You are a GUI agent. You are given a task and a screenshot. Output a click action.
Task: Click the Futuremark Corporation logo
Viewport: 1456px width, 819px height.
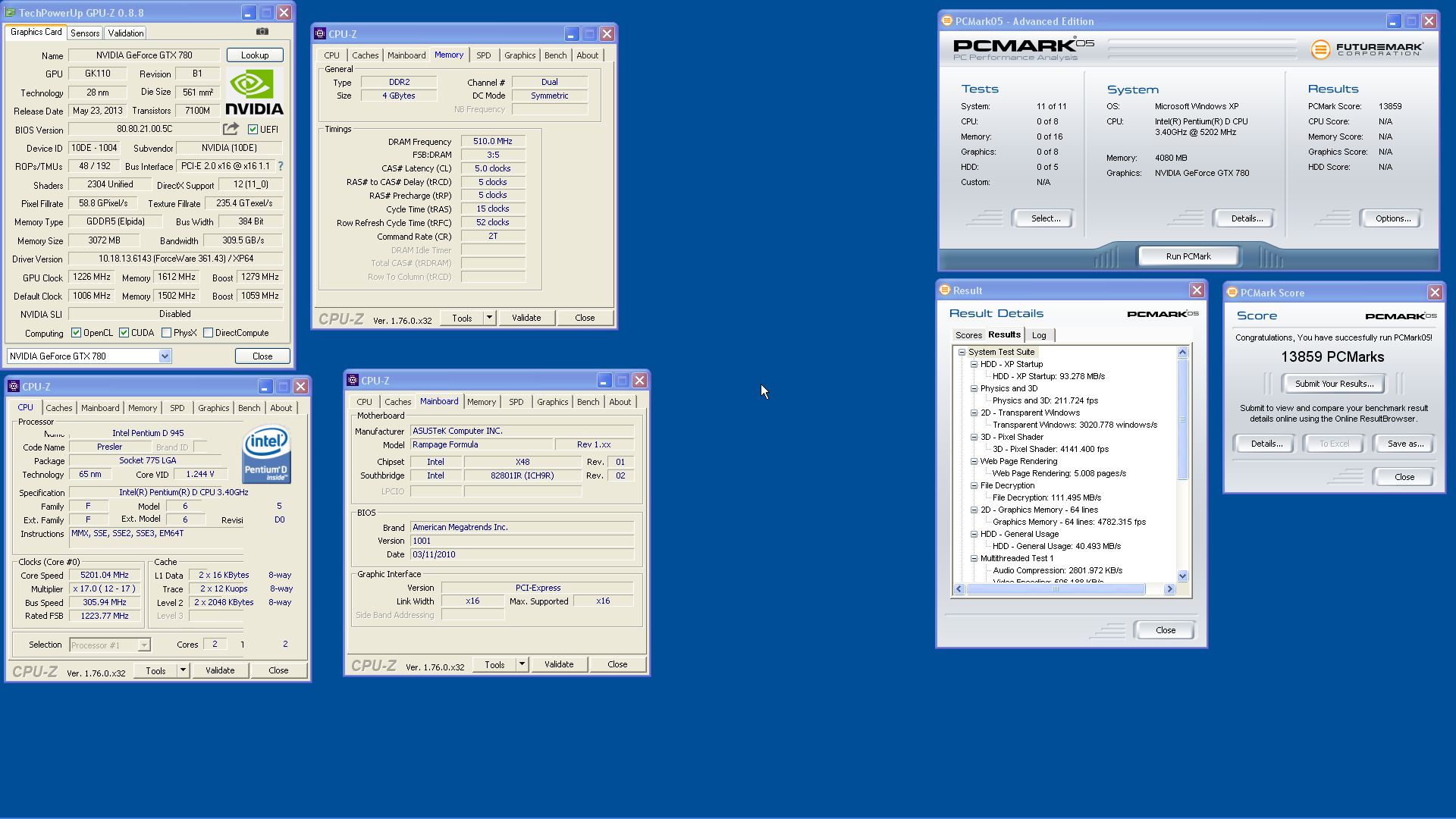point(1367,49)
